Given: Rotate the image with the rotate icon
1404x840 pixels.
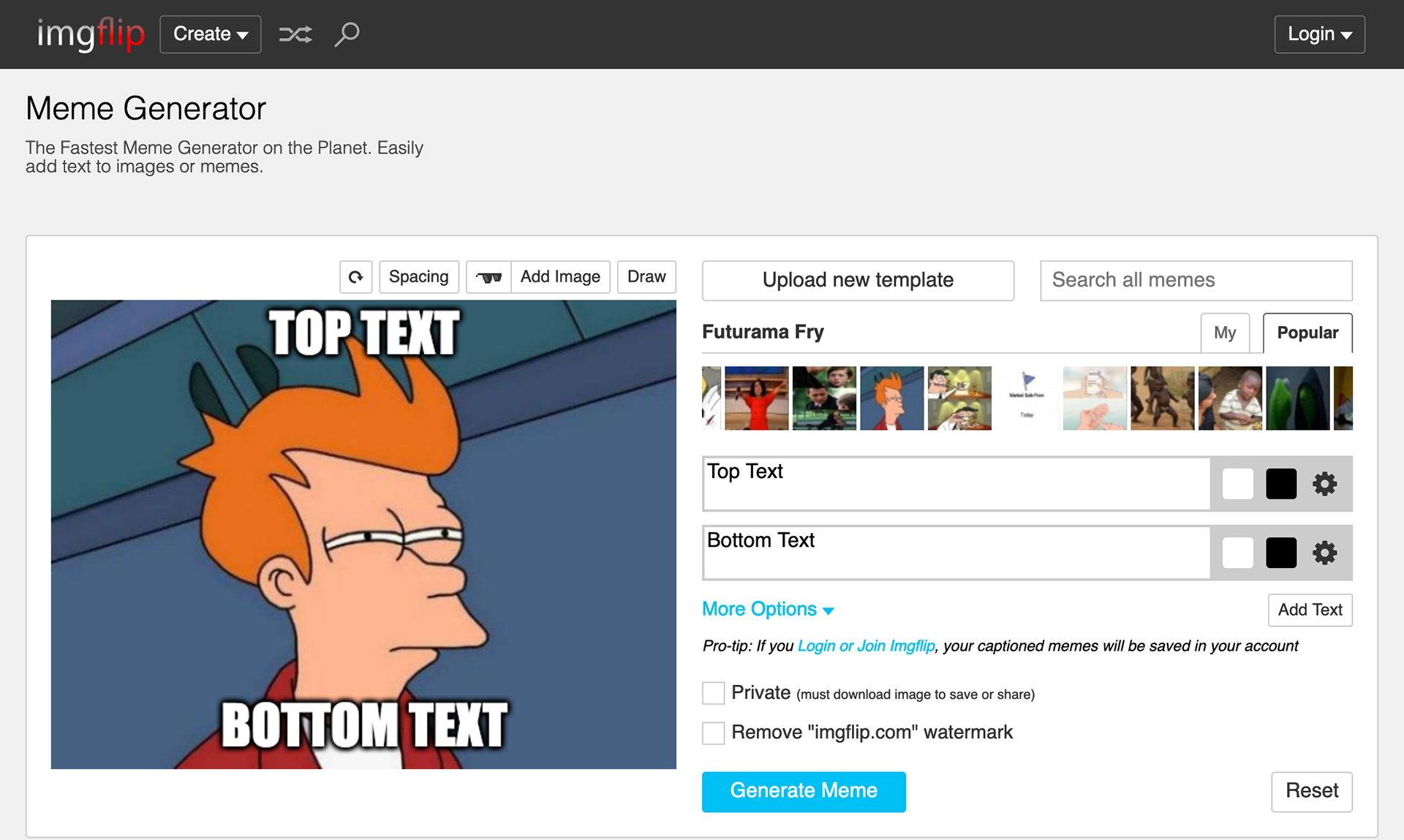Looking at the screenshot, I should coord(356,277).
